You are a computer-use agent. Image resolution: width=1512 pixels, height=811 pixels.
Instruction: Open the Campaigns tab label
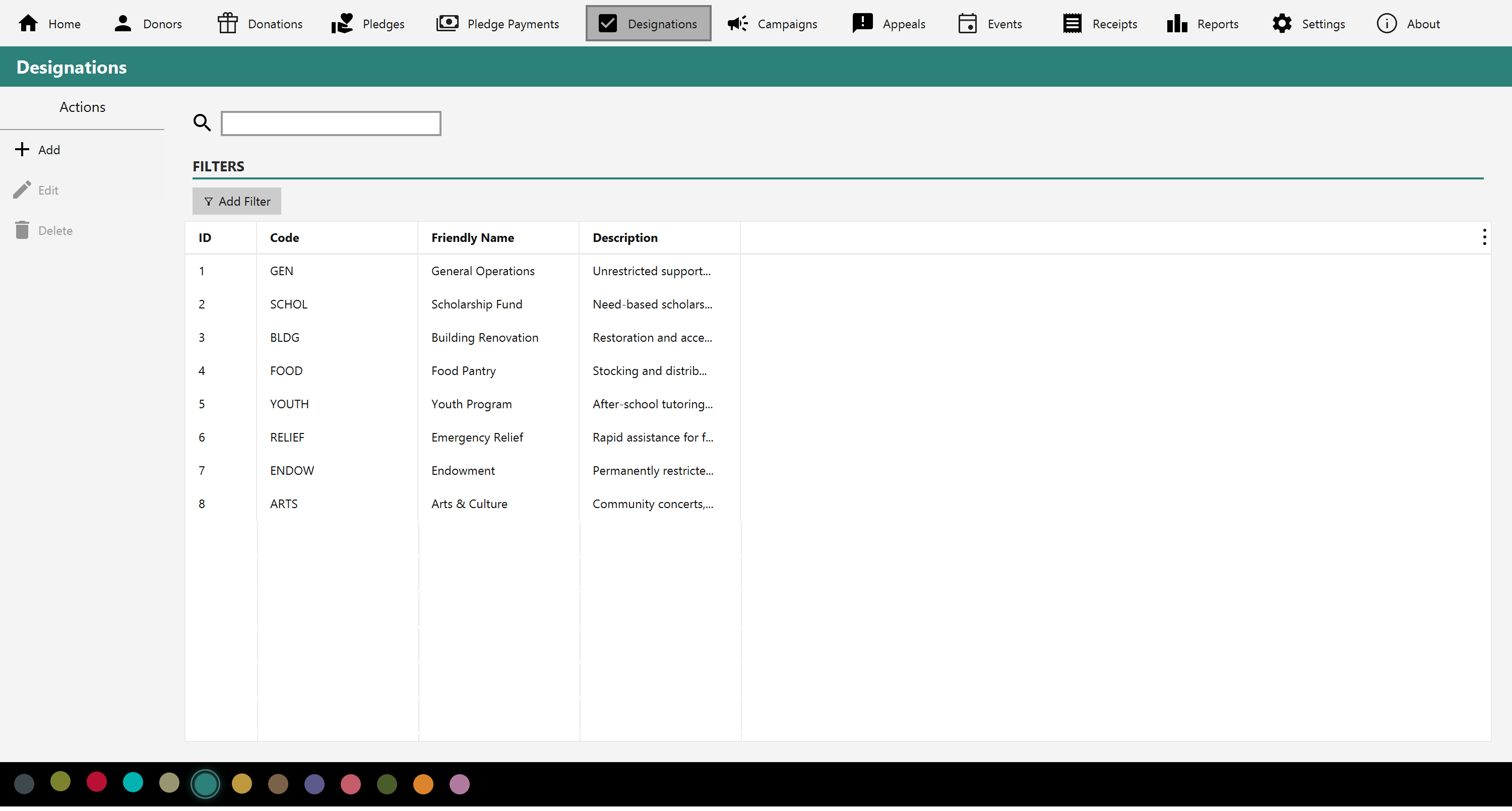[788, 24]
